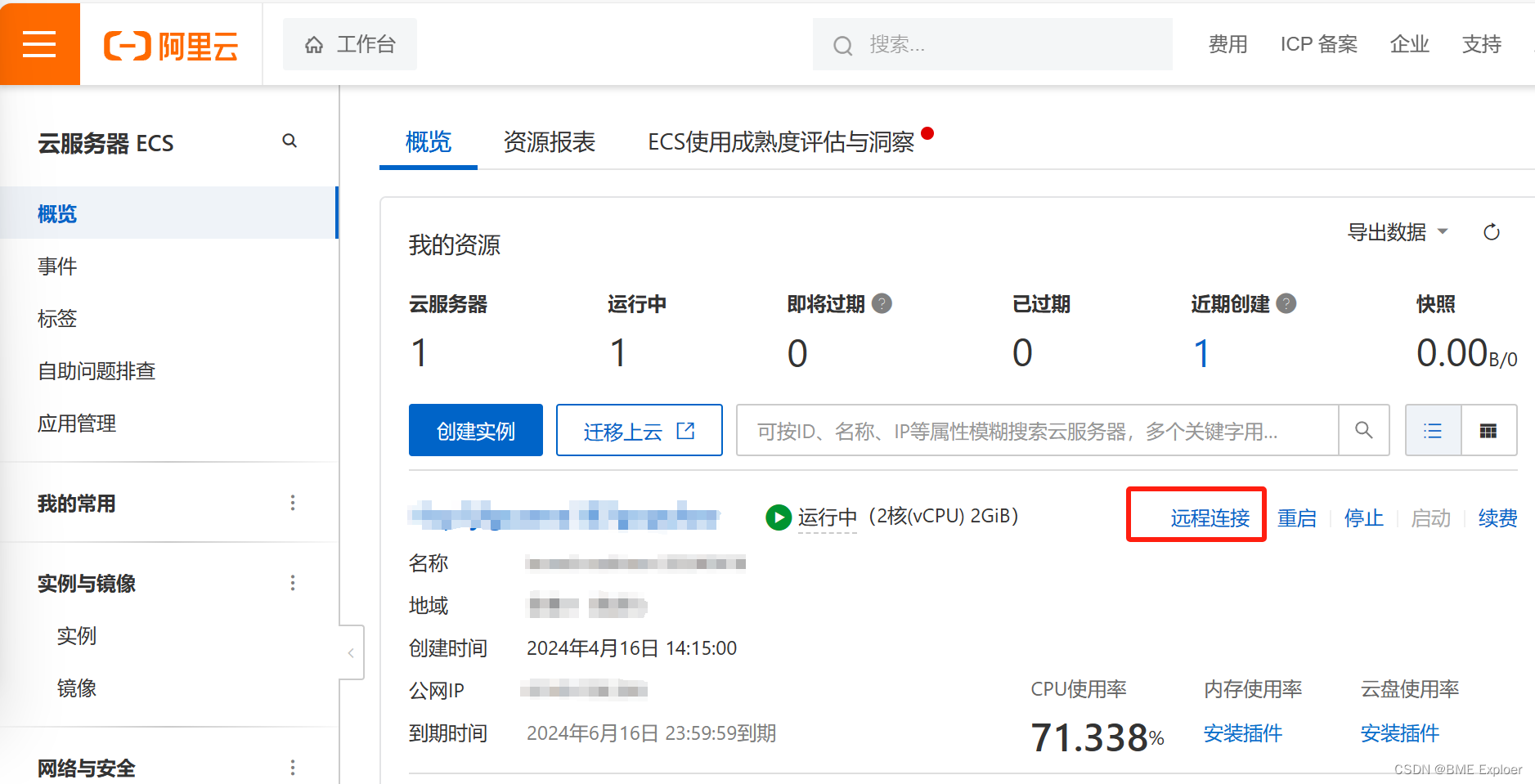Switch to the 资源报表 tab
This screenshot has height=784, width=1535.
(x=550, y=142)
